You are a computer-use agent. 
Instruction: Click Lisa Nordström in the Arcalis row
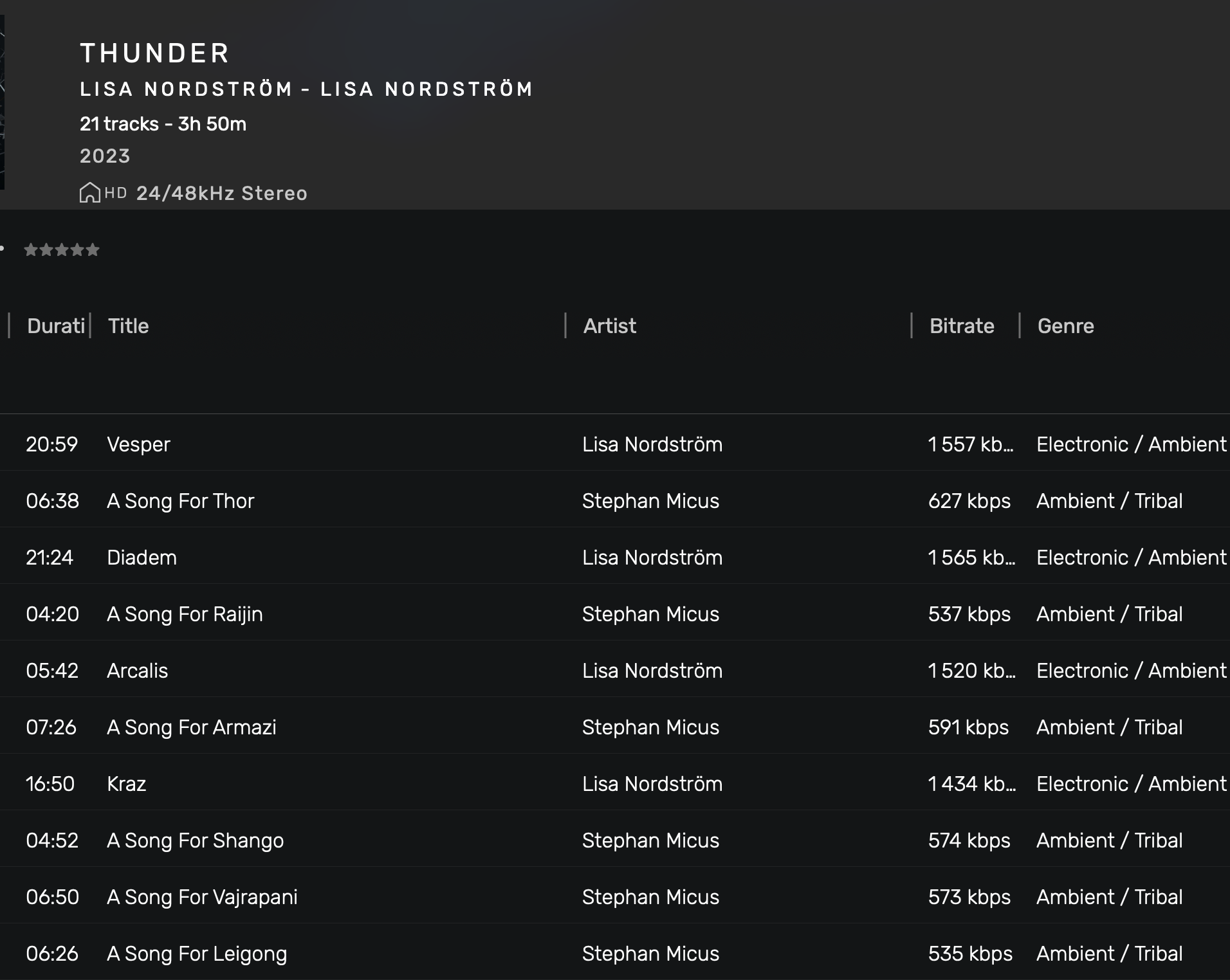(x=652, y=671)
